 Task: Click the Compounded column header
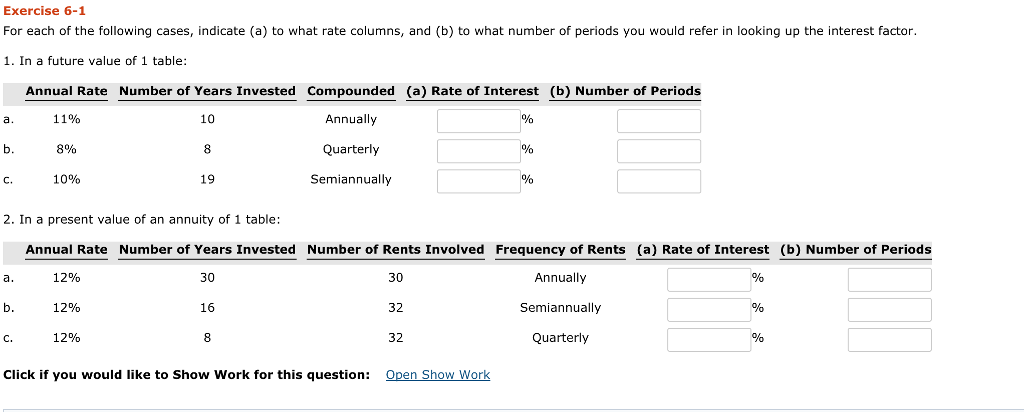(x=351, y=91)
